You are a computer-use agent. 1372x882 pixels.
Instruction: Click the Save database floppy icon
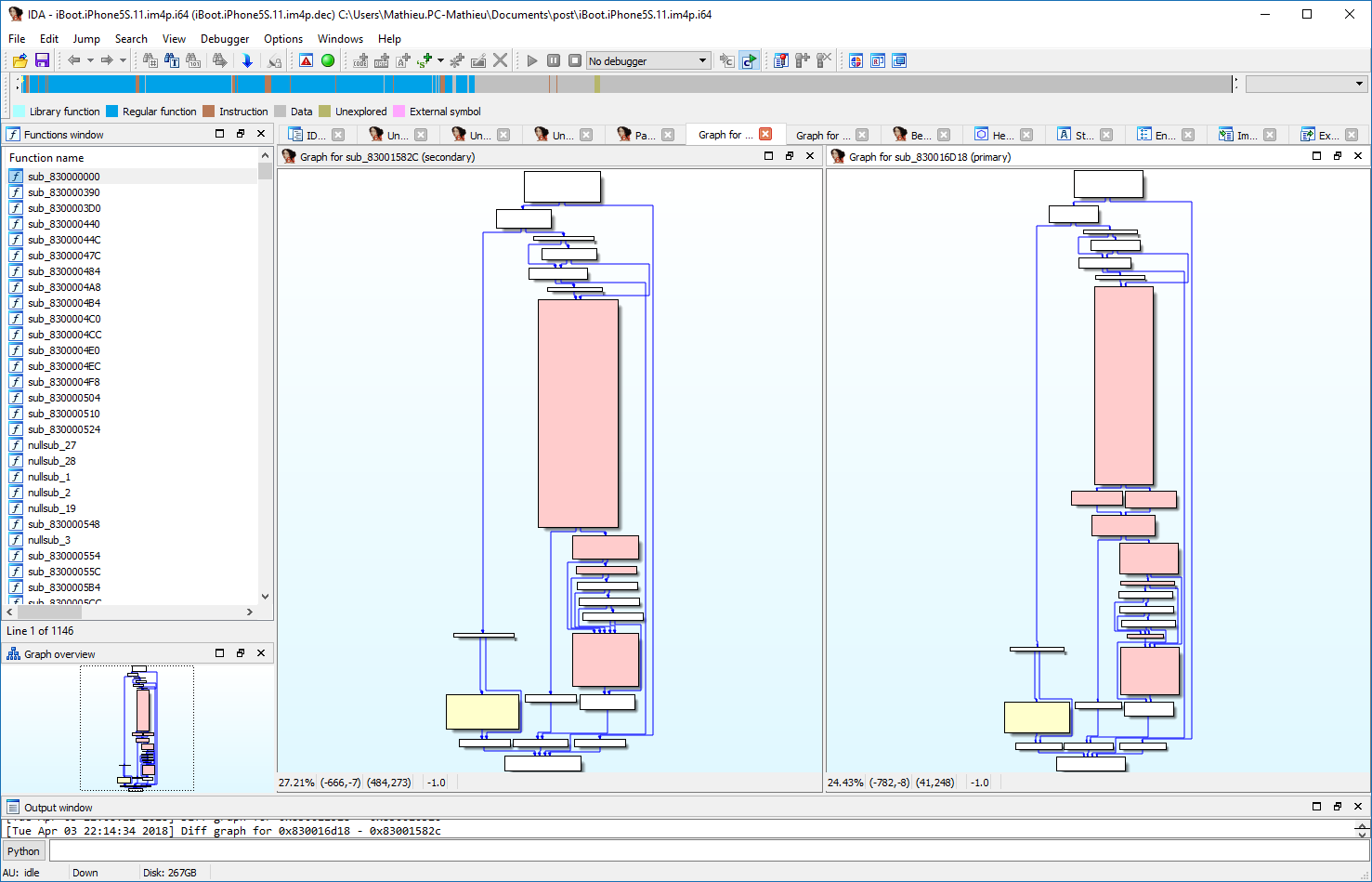(x=42, y=60)
